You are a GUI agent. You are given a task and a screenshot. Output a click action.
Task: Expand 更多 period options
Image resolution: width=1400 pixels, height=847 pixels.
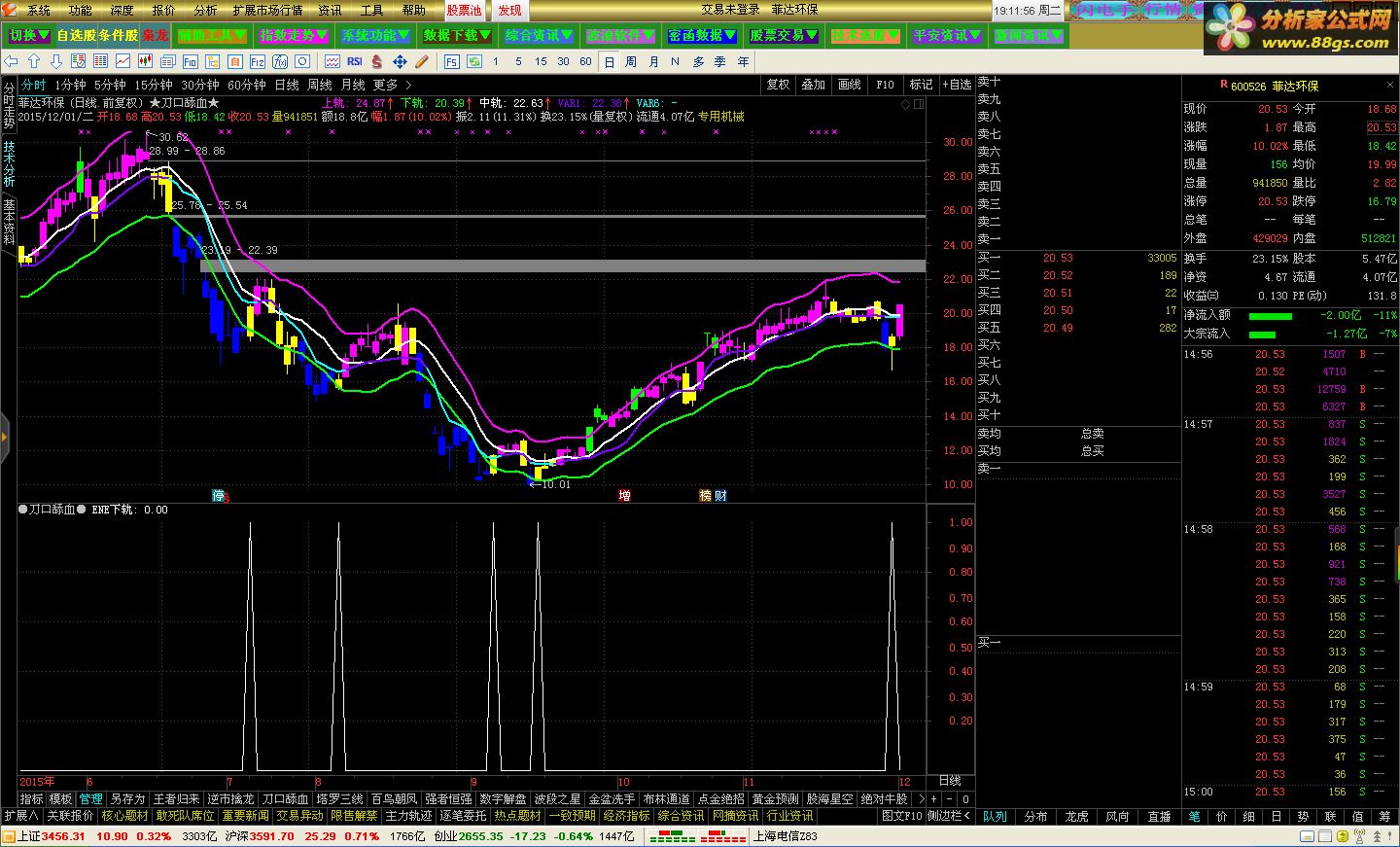coord(392,85)
